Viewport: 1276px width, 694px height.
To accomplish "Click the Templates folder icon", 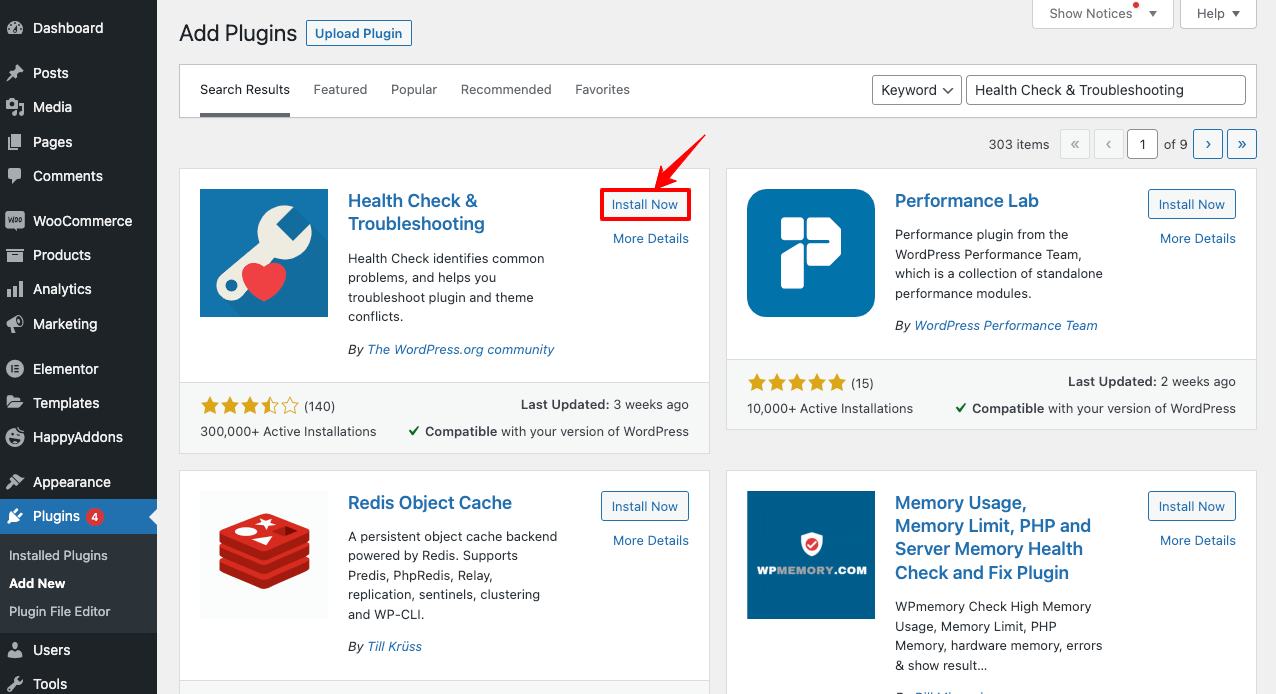I will (x=15, y=403).
